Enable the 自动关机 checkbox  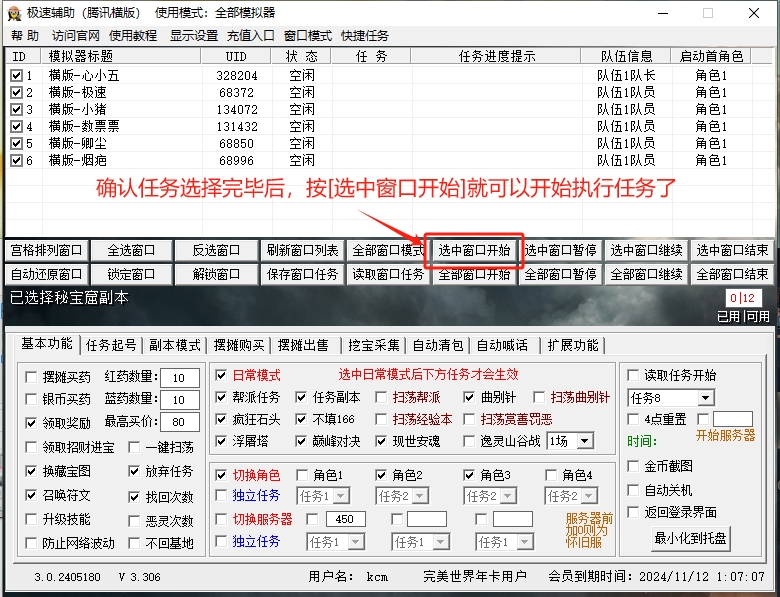633,490
